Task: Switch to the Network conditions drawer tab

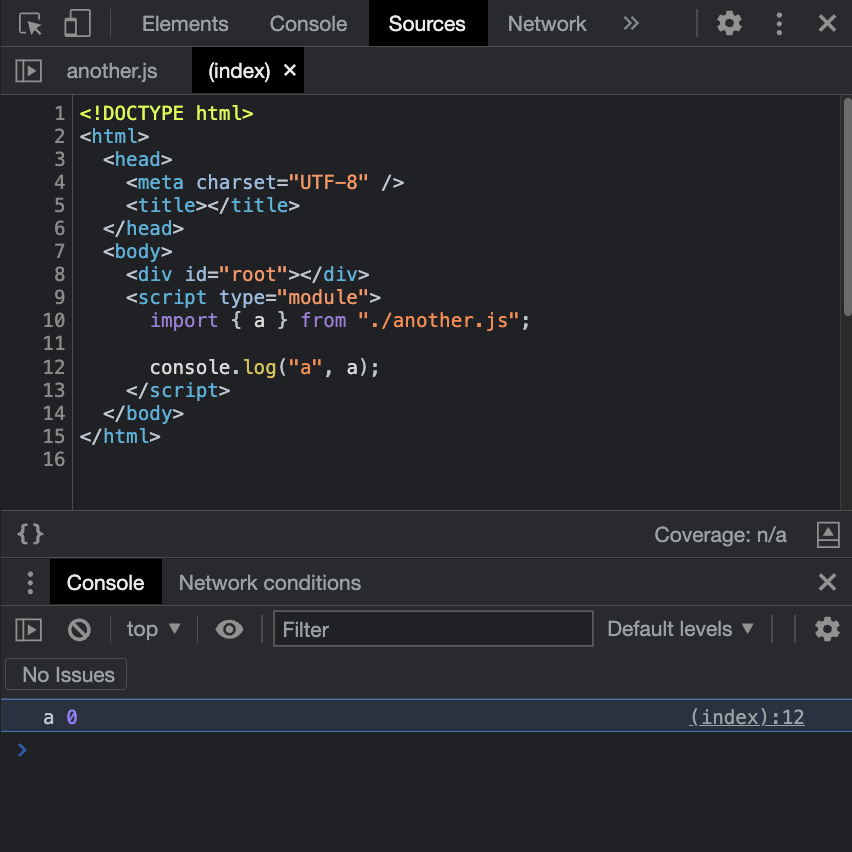Action: [x=270, y=582]
